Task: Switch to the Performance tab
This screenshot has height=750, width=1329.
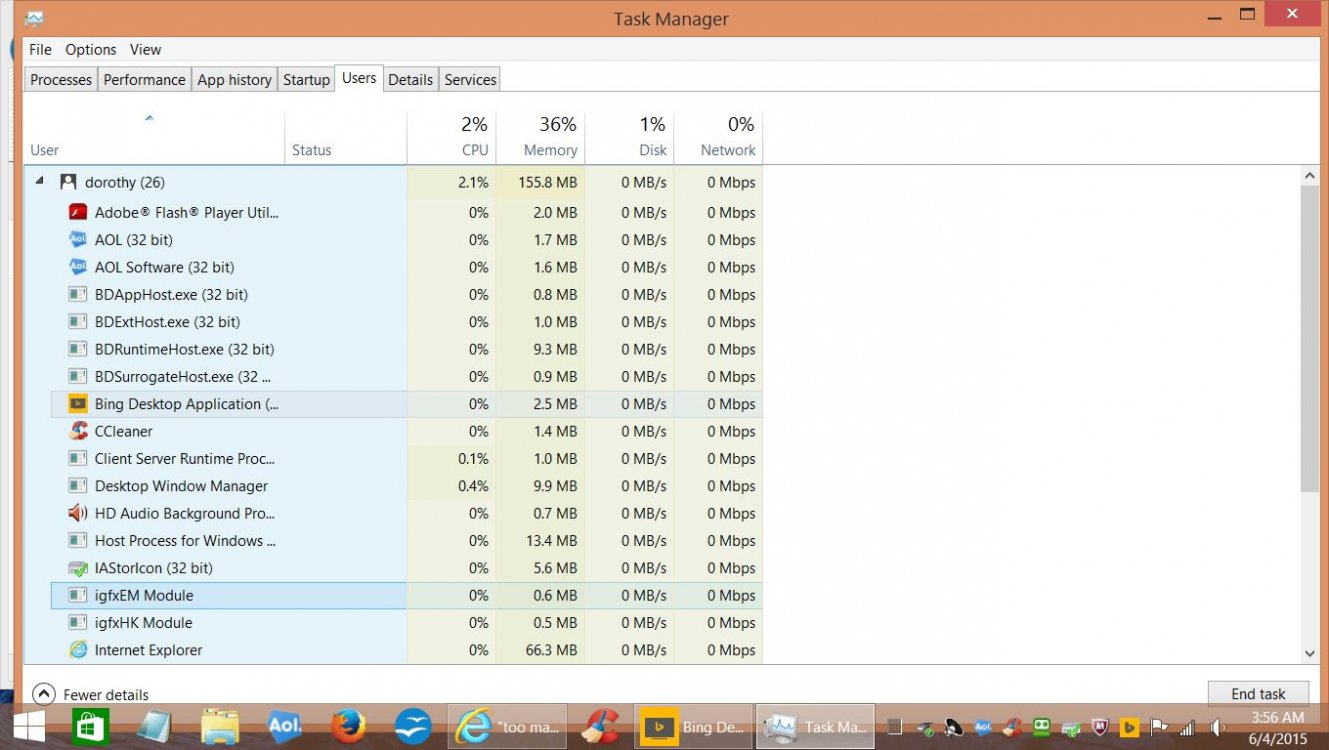Action: pos(144,79)
